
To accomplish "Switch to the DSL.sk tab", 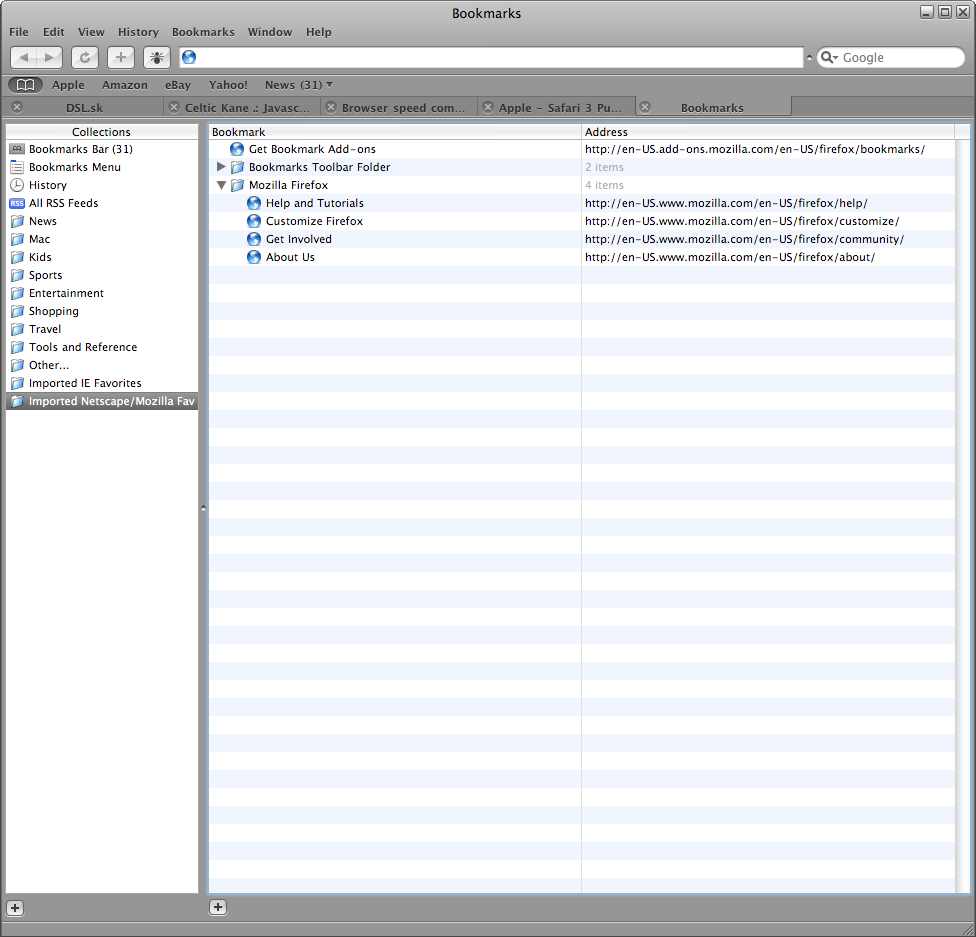I will 85,108.
